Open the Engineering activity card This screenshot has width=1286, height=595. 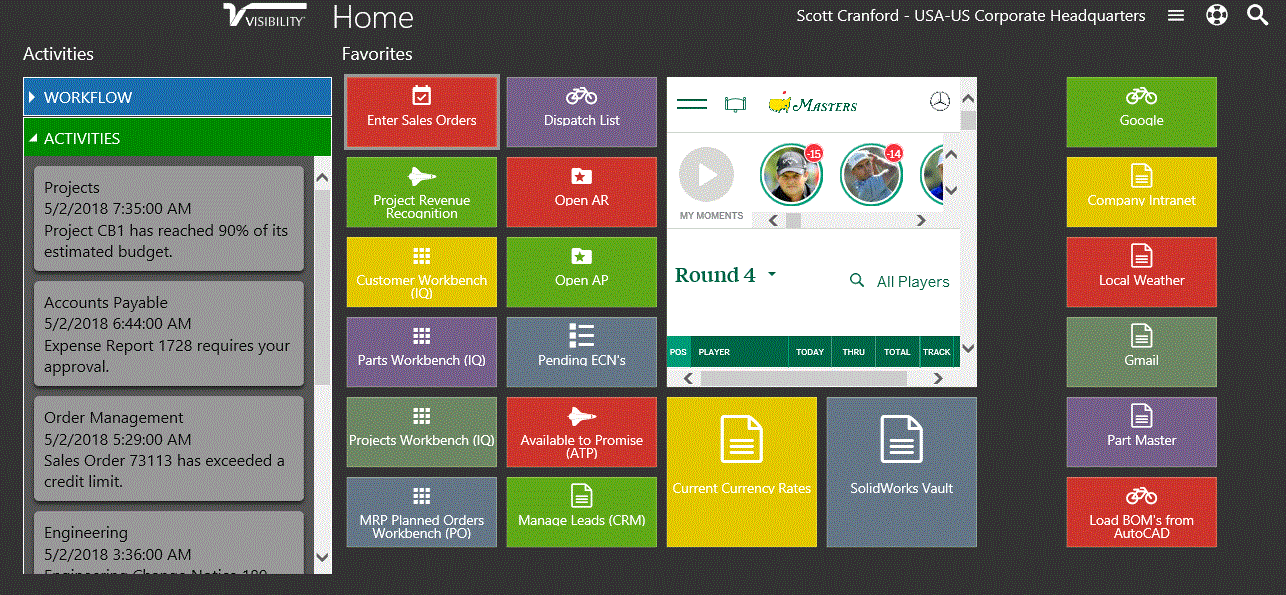(168, 543)
